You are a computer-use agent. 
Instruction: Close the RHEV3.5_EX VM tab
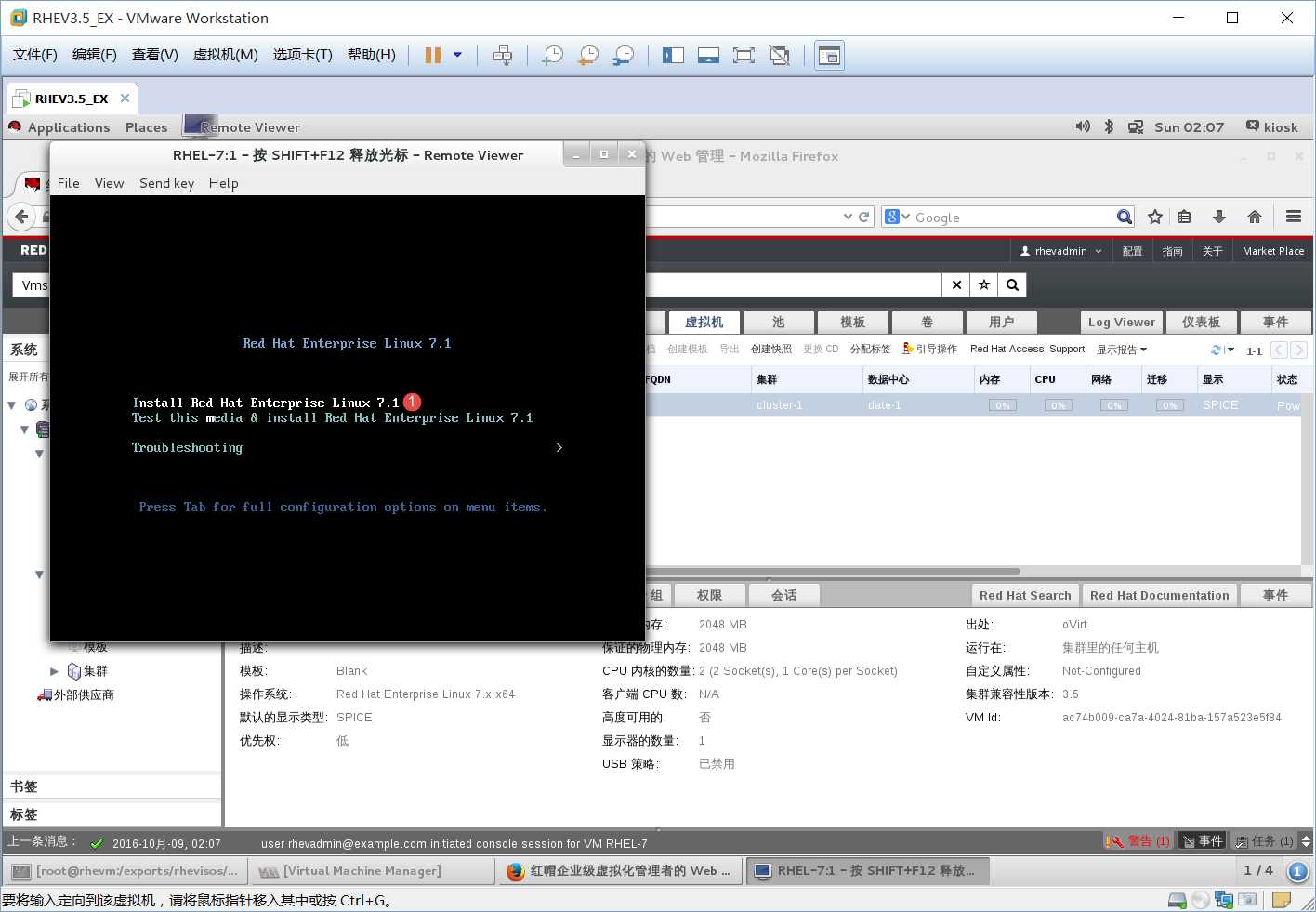(x=125, y=98)
